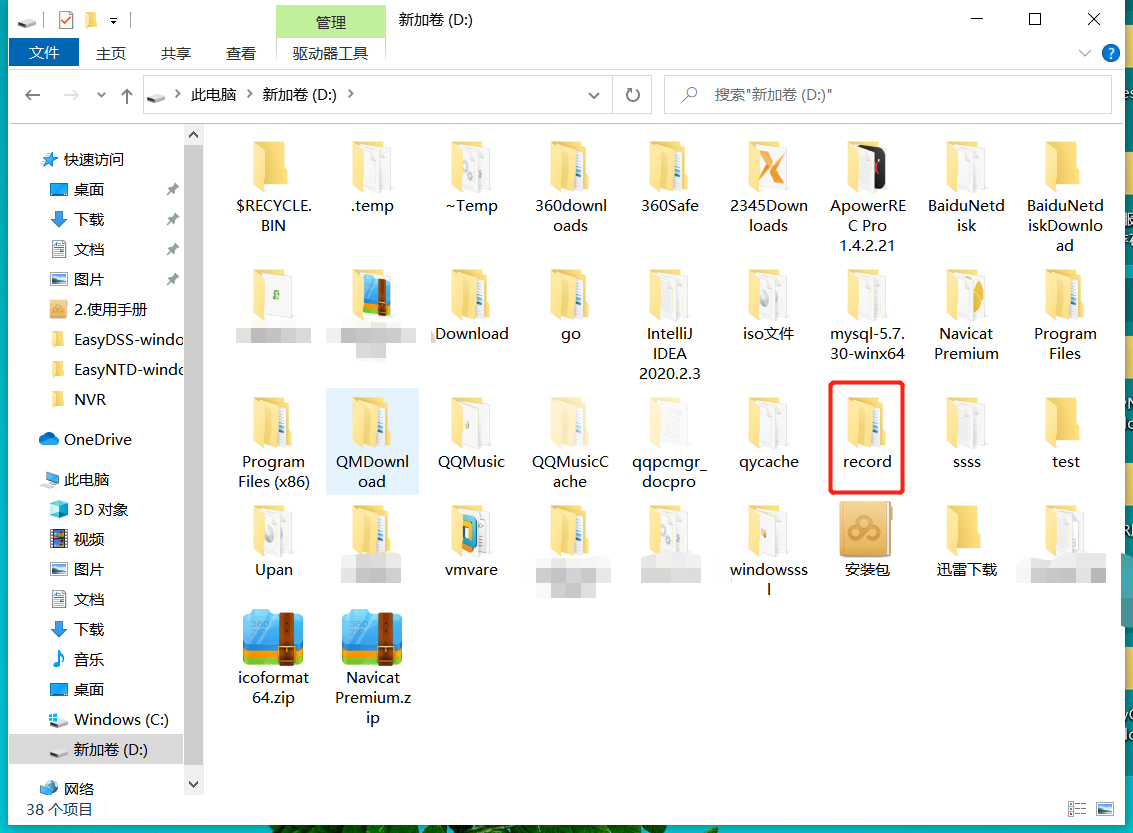The width and height of the screenshot is (1133, 833).
Task: Open the record folder
Action: pyautogui.click(x=867, y=433)
